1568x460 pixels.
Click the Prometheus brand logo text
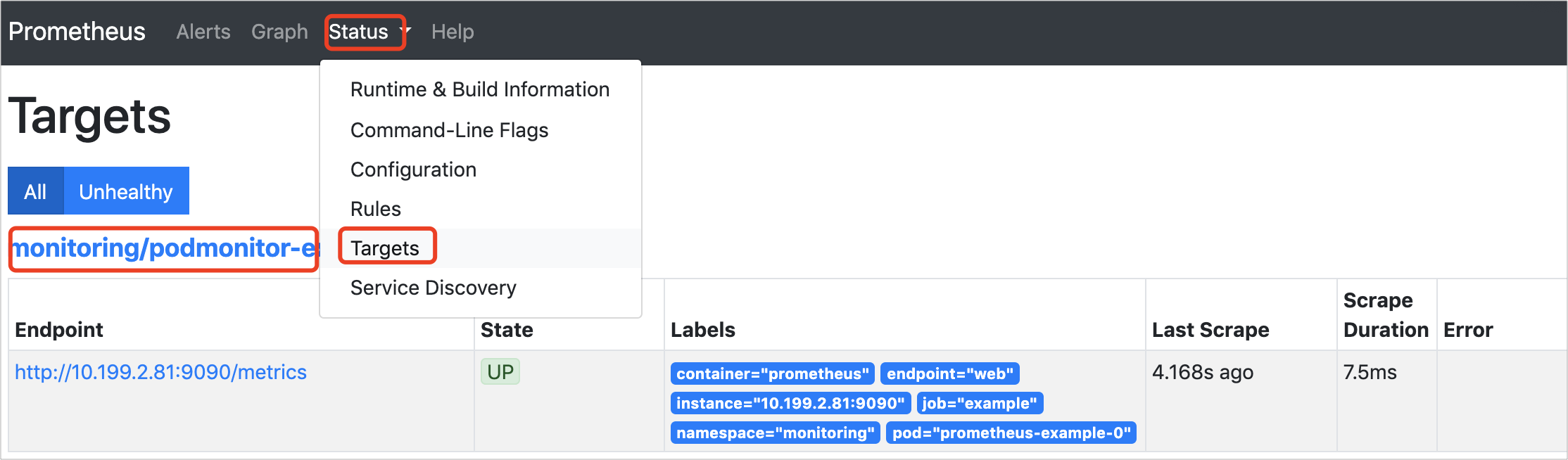77,32
